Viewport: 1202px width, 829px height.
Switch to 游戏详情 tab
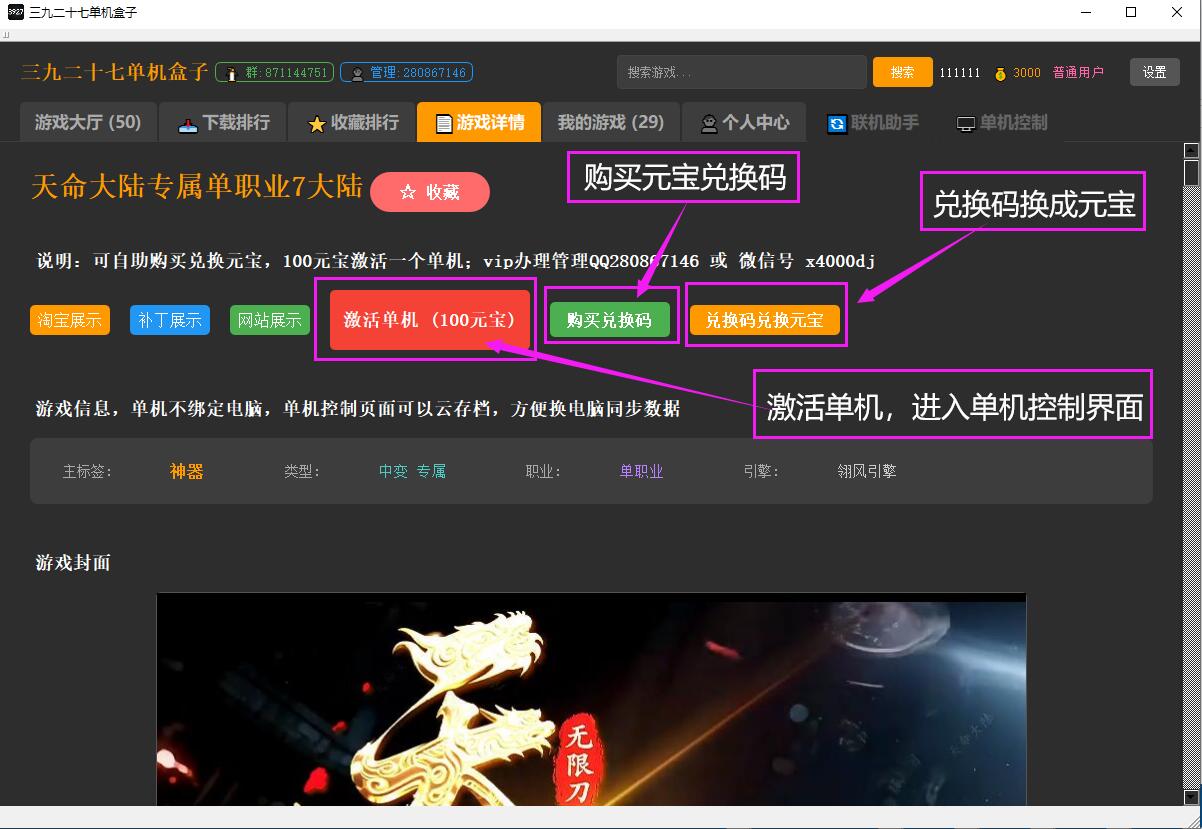[478, 123]
